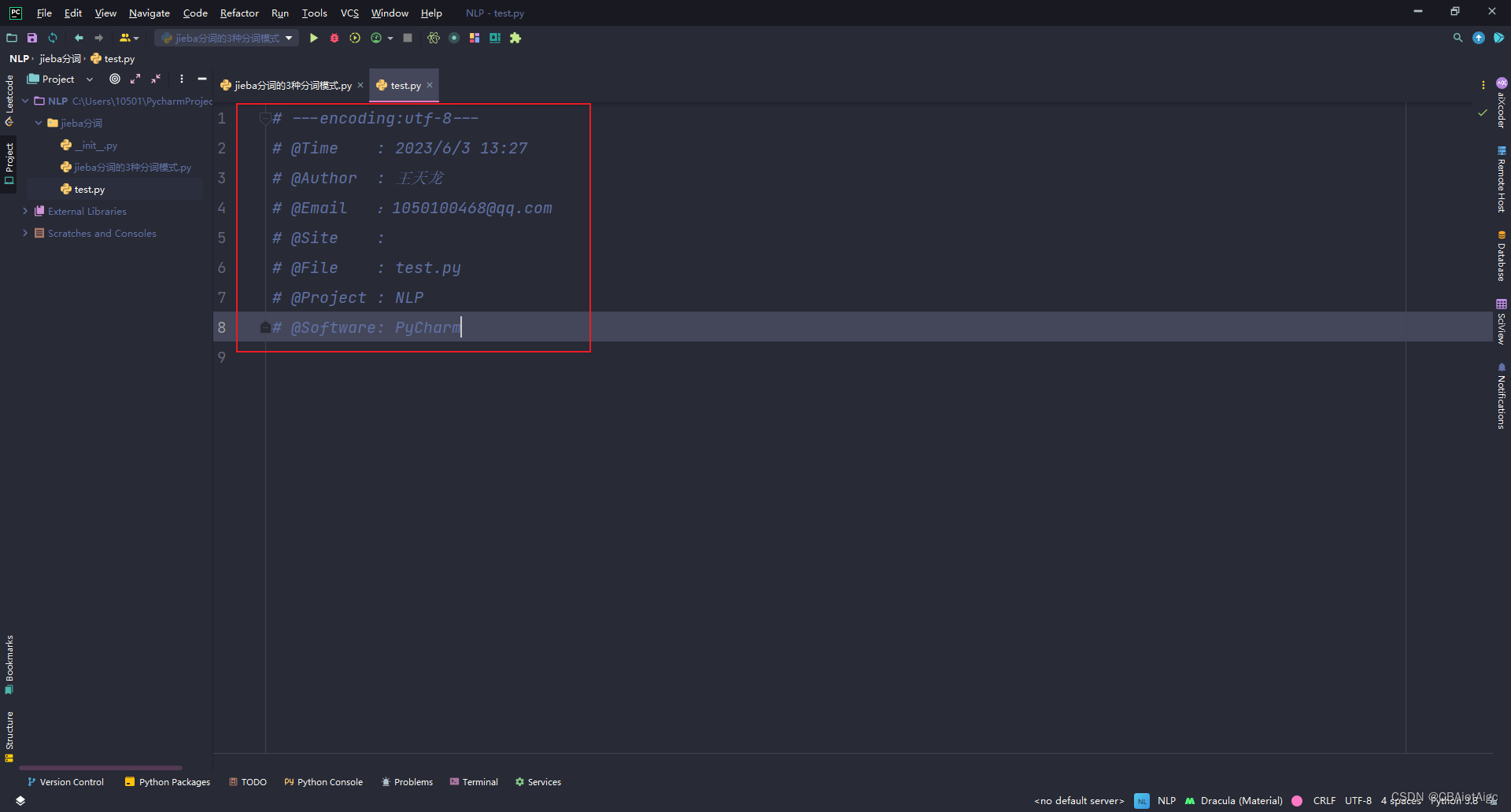The height and width of the screenshot is (812, 1511).
Task: Open Services tool window
Action: click(538, 781)
